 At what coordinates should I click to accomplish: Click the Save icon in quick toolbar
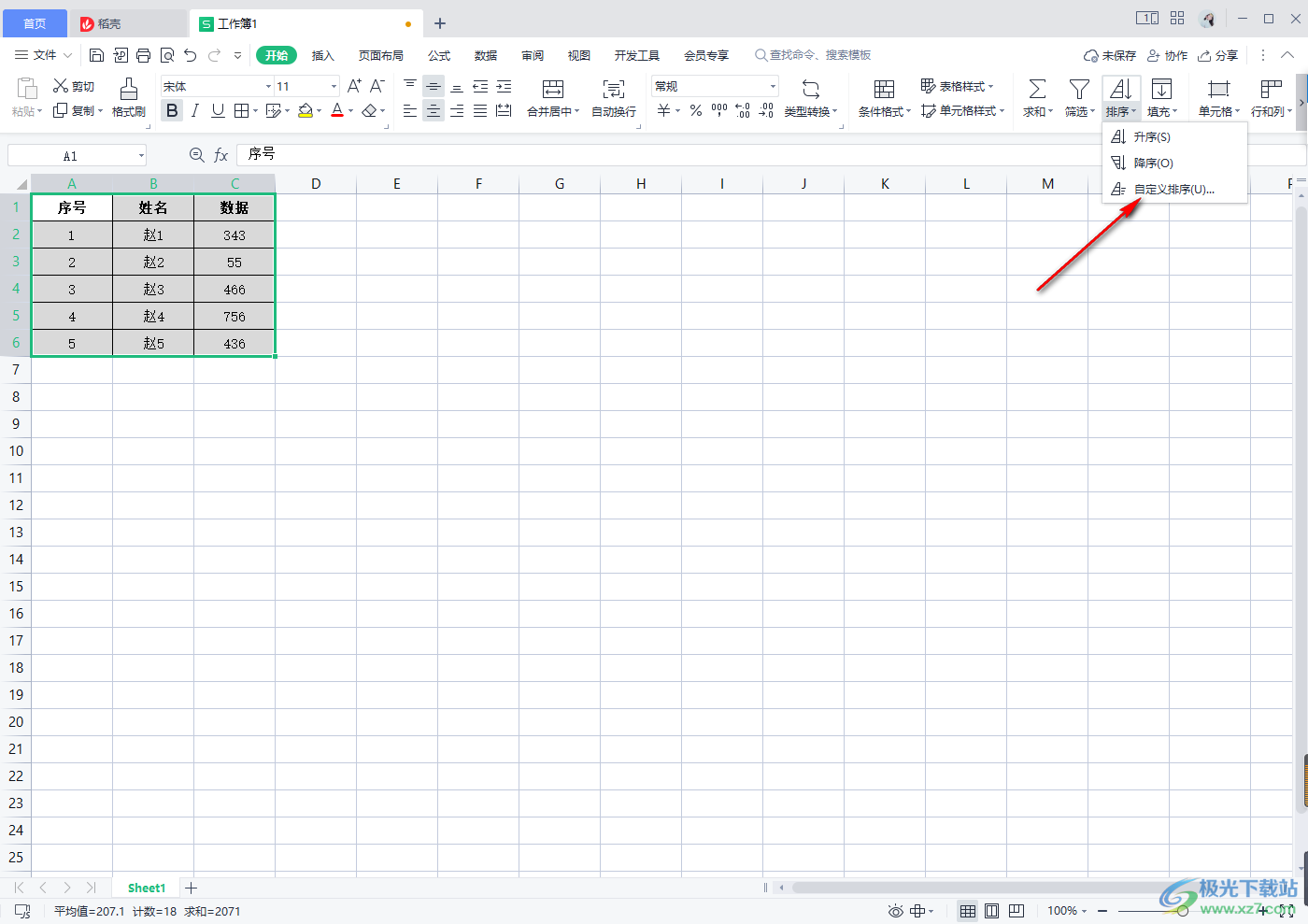point(96,56)
